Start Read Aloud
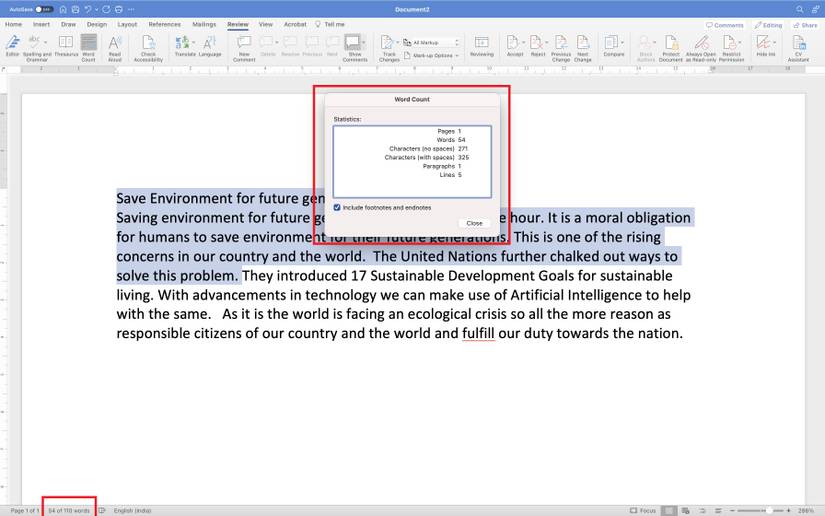825x516 pixels. tap(115, 48)
